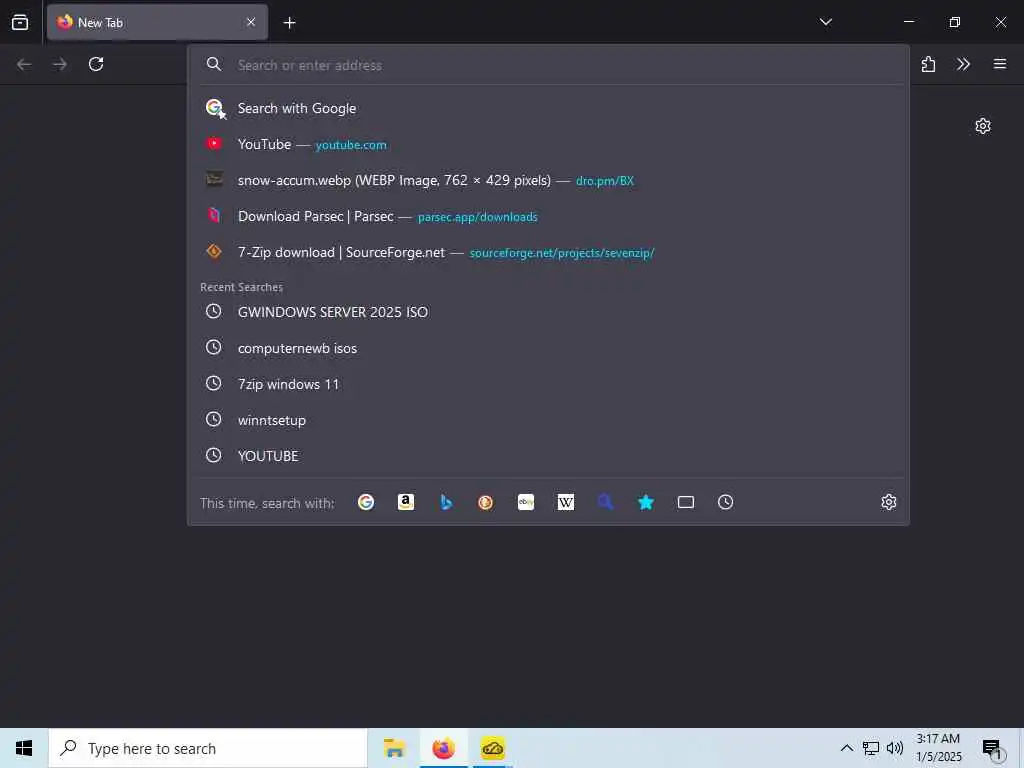
Task: Go forward one page
Action: (x=60, y=64)
